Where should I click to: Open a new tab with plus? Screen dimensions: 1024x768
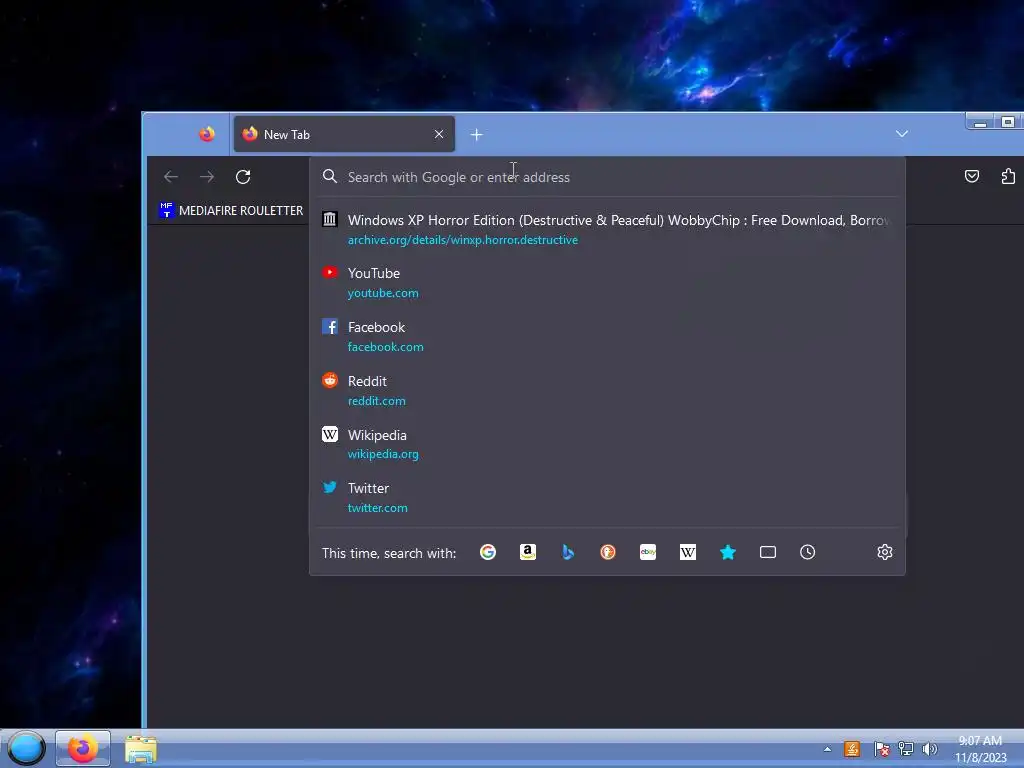click(x=477, y=135)
